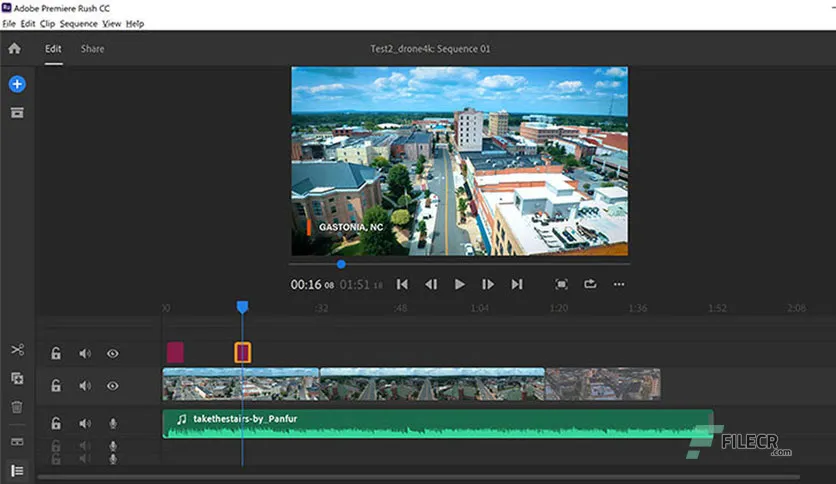The height and width of the screenshot is (484, 836).
Task: Lock the takethestairs audio track
Action: coord(57,424)
